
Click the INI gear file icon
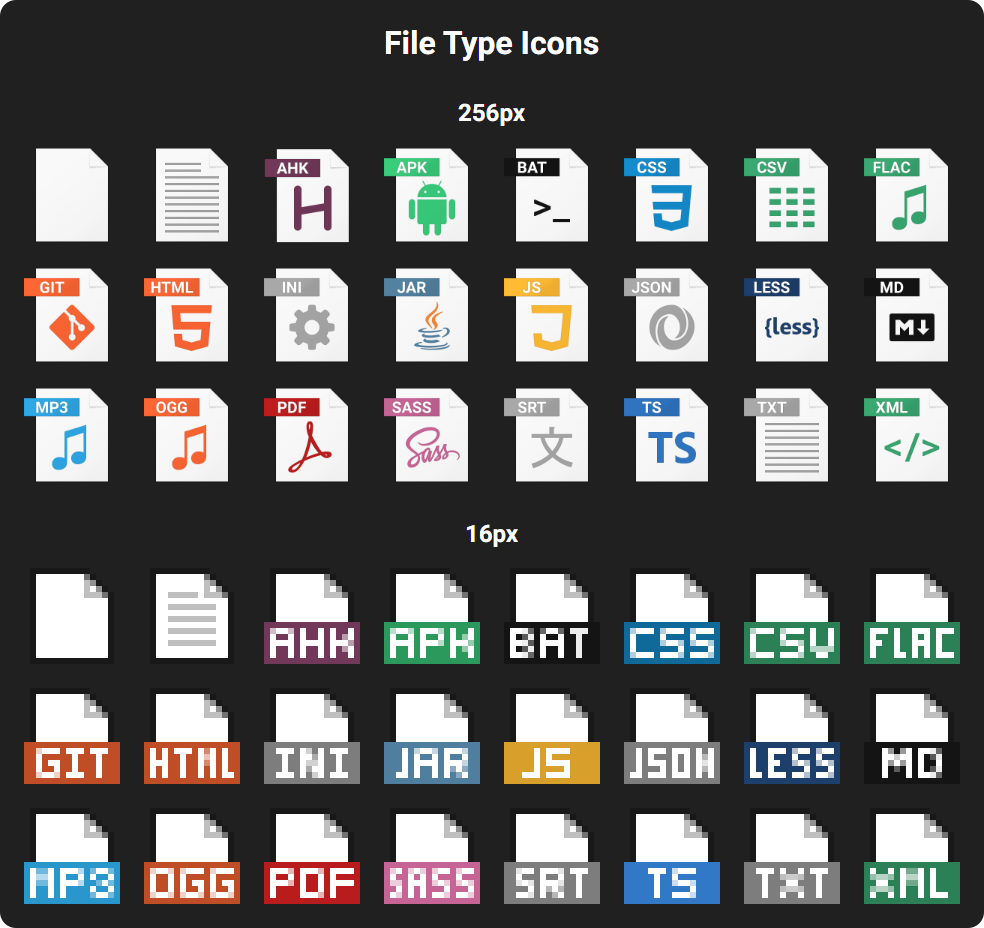point(311,315)
